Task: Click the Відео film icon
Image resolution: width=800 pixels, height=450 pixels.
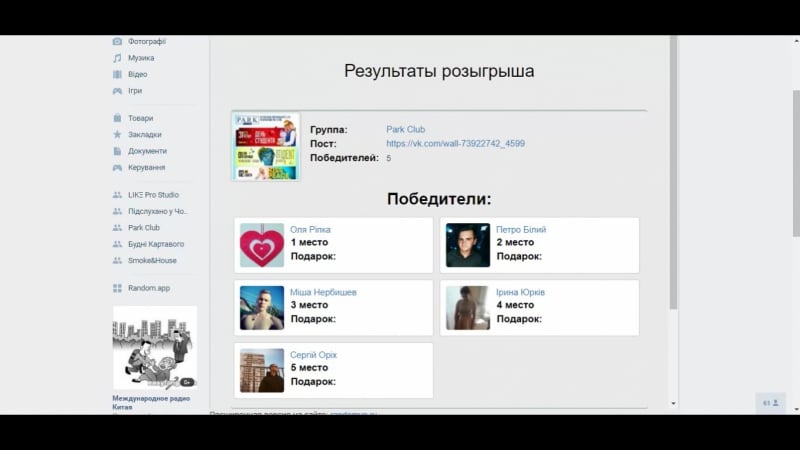Action: (x=117, y=74)
